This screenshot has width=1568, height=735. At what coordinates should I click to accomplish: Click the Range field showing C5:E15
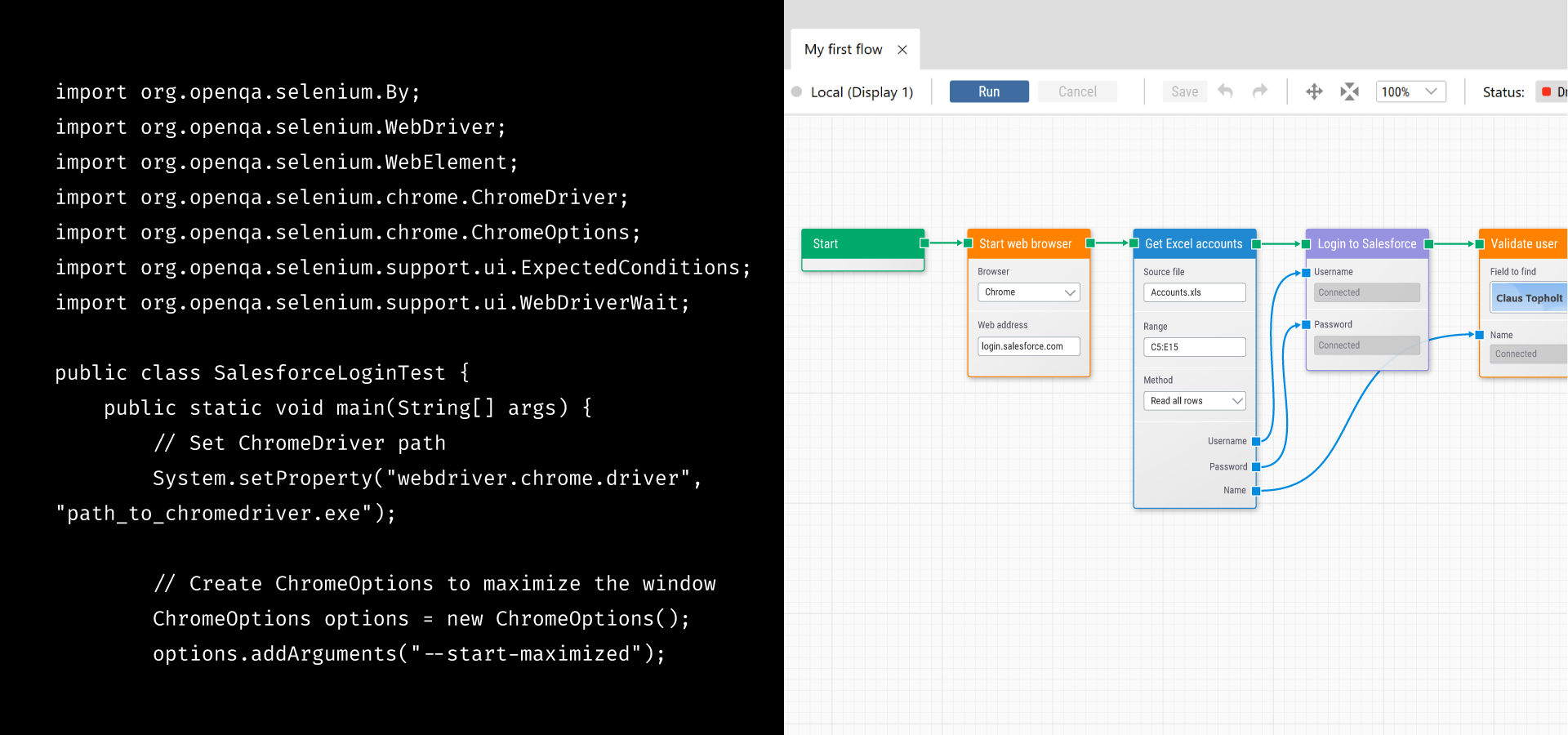1194,346
